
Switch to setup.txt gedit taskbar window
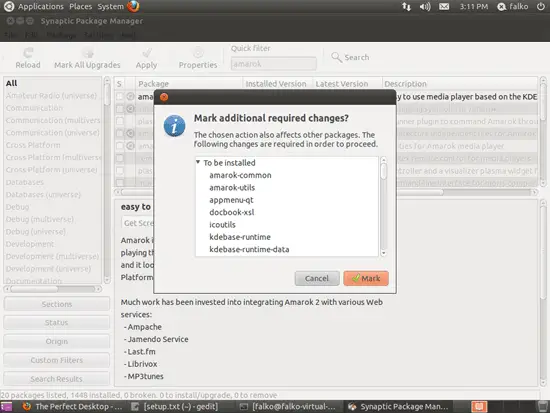click(175, 407)
